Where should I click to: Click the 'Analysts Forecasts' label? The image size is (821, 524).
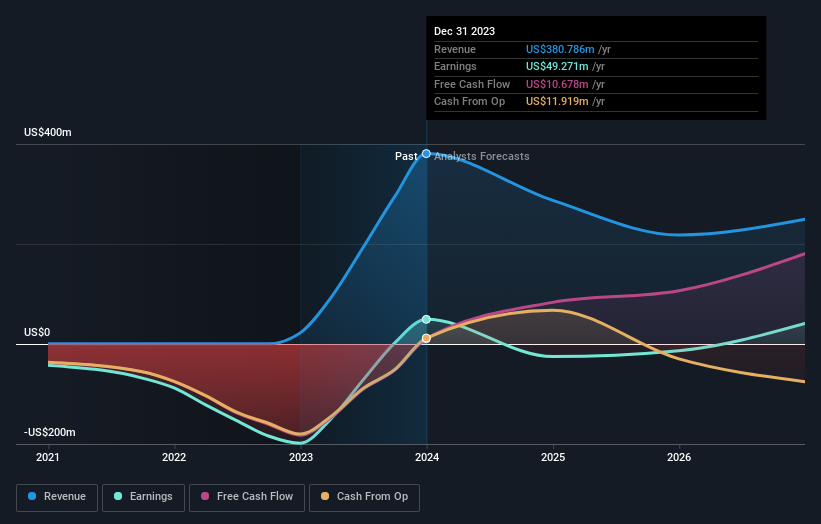482,156
